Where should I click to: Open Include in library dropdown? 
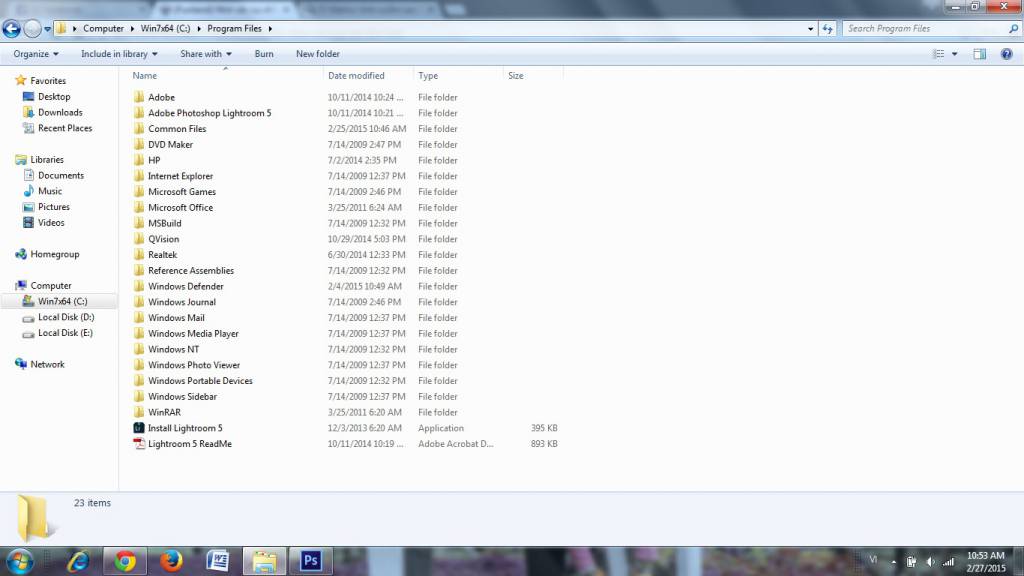pyautogui.click(x=119, y=54)
